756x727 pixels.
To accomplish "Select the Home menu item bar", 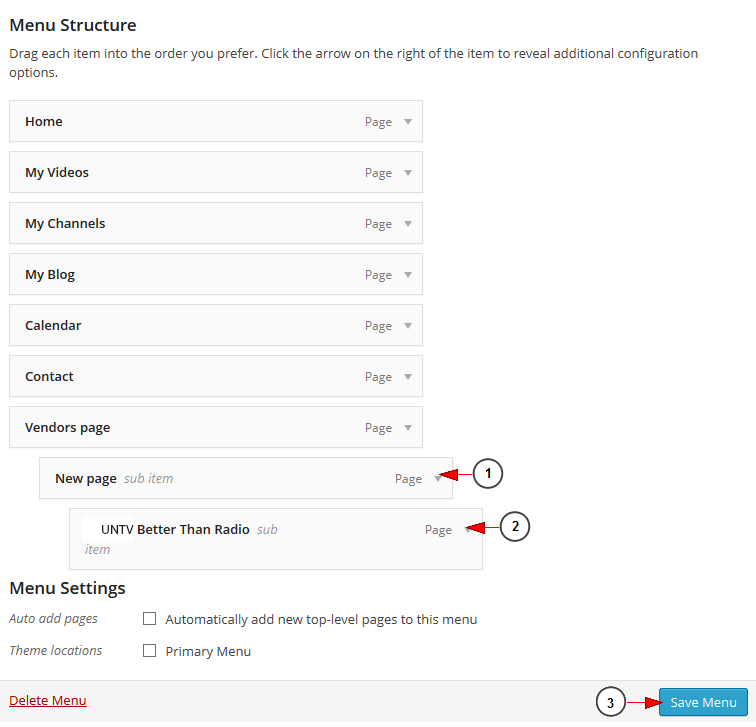I will [216, 121].
